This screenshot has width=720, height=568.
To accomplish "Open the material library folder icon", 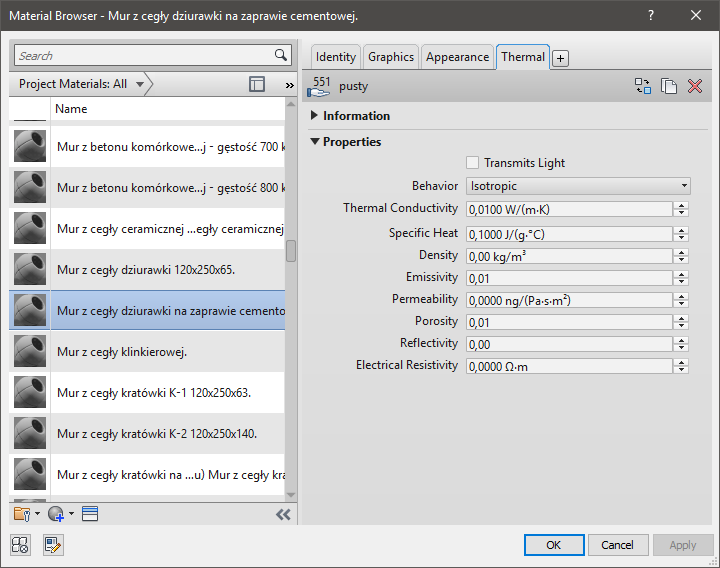I will [22, 514].
